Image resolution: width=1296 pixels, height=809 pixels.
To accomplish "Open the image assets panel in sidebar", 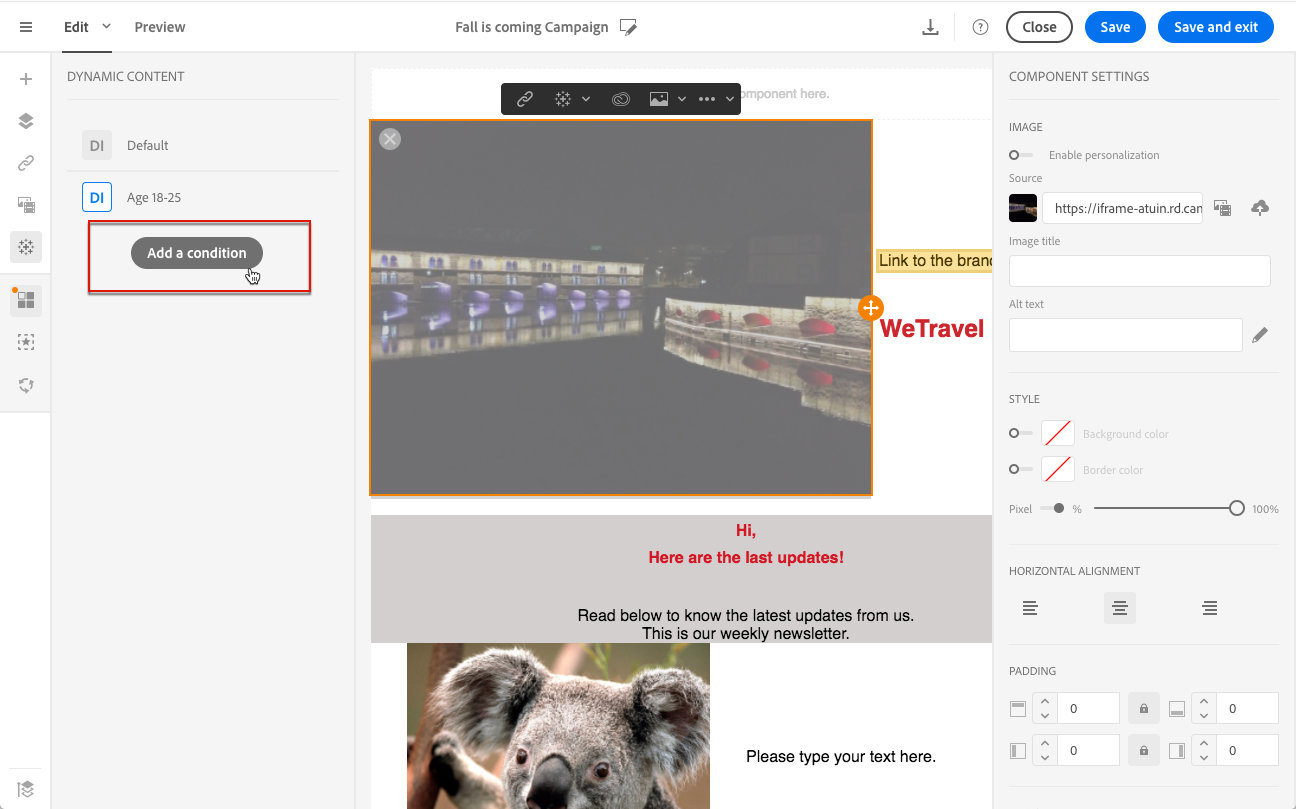I will (x=26, y=205).
